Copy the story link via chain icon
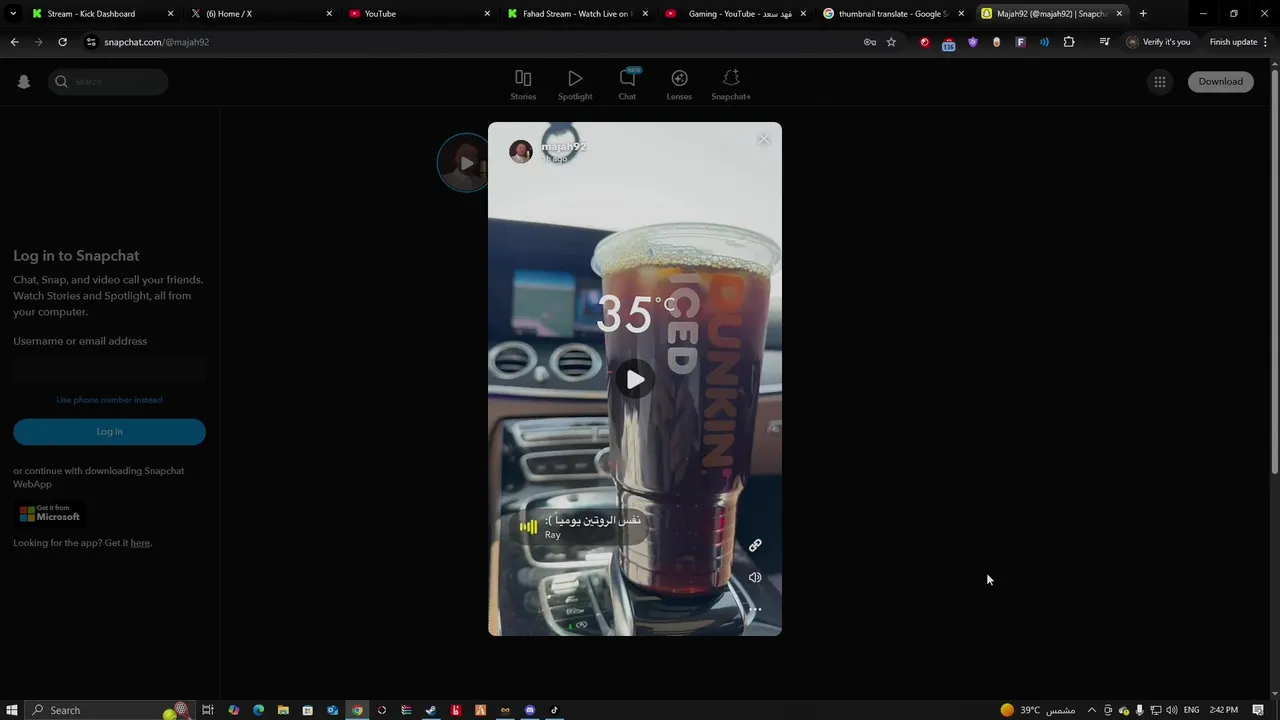The width and height of the screenshot is (1280, 720). 755,545
